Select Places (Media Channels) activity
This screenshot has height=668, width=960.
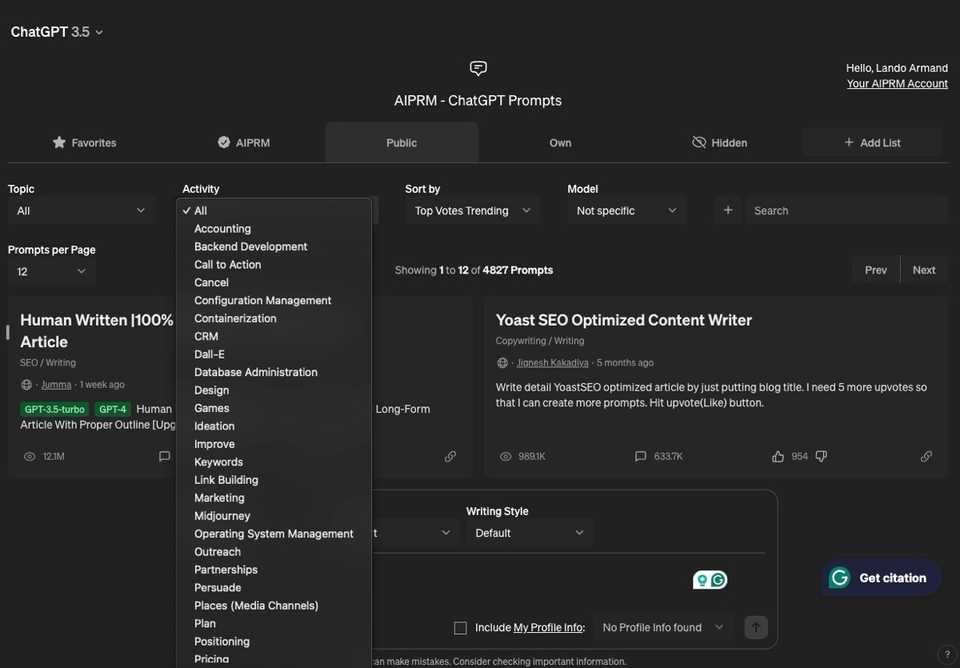click(274, 606)
